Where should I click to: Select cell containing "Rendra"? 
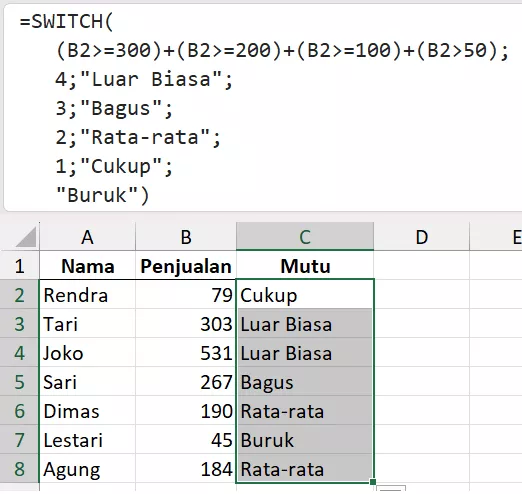(87, 295)
